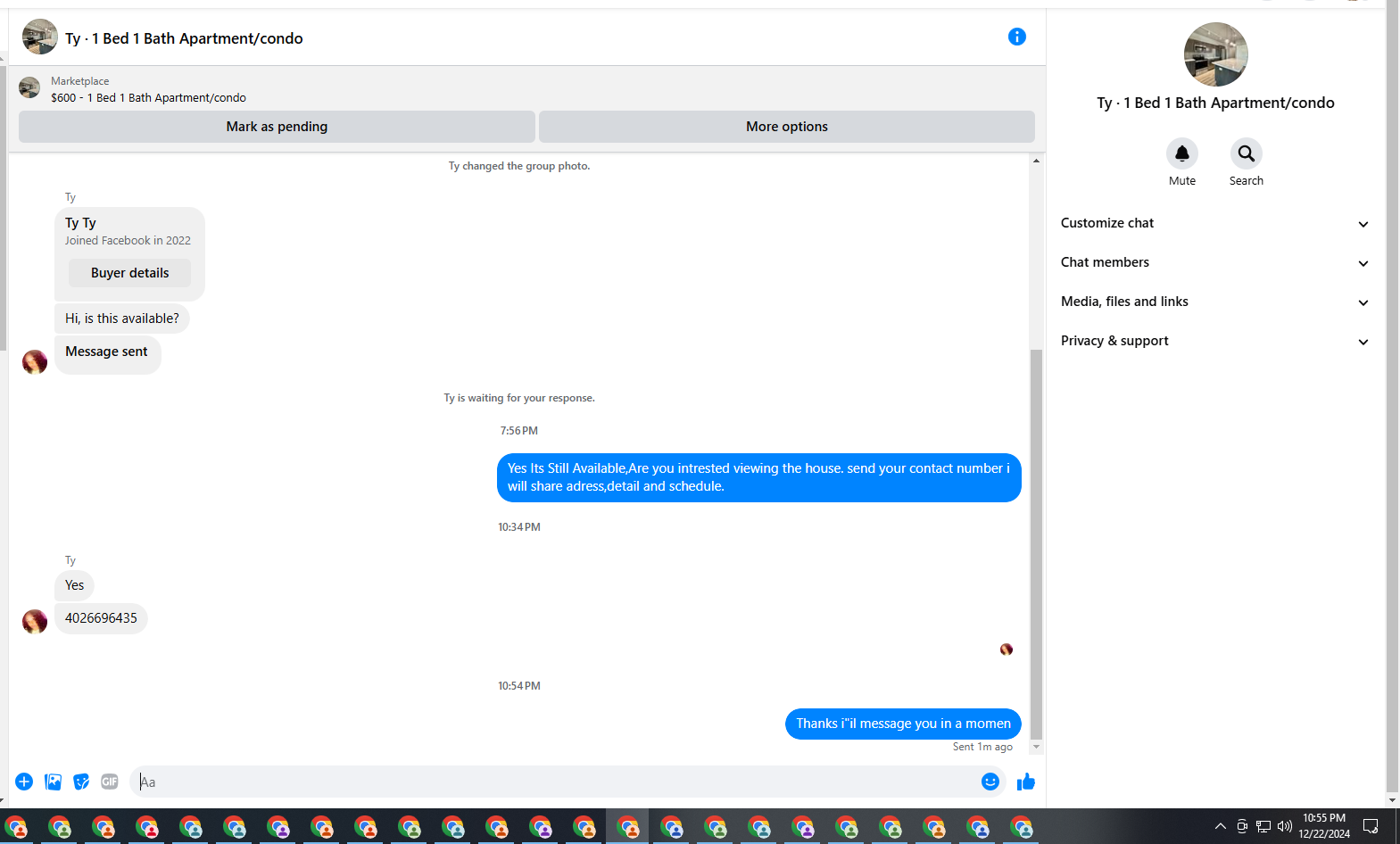Open the GIF picker

(x=110, y=782)
